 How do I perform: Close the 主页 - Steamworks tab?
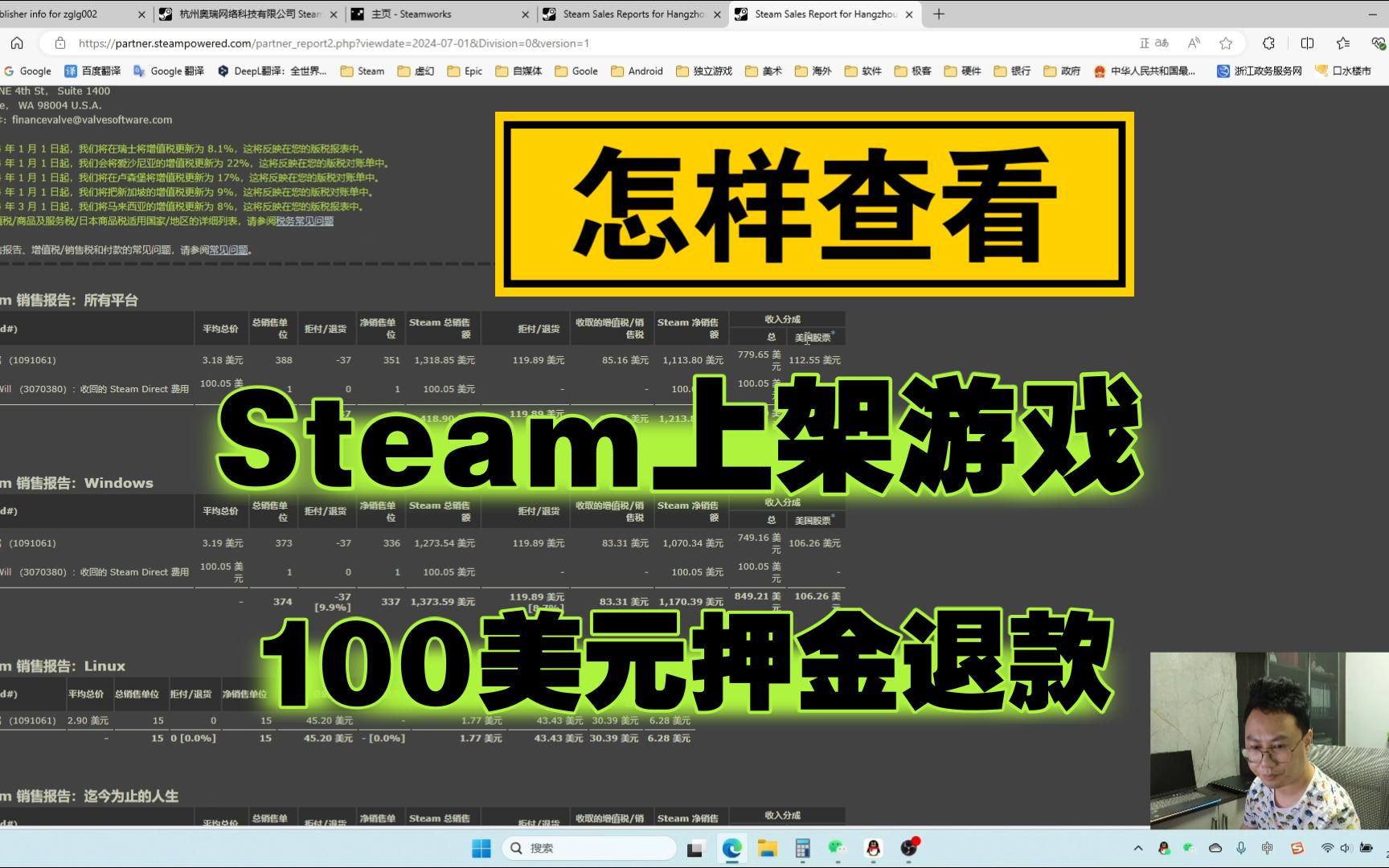(525, 14)
